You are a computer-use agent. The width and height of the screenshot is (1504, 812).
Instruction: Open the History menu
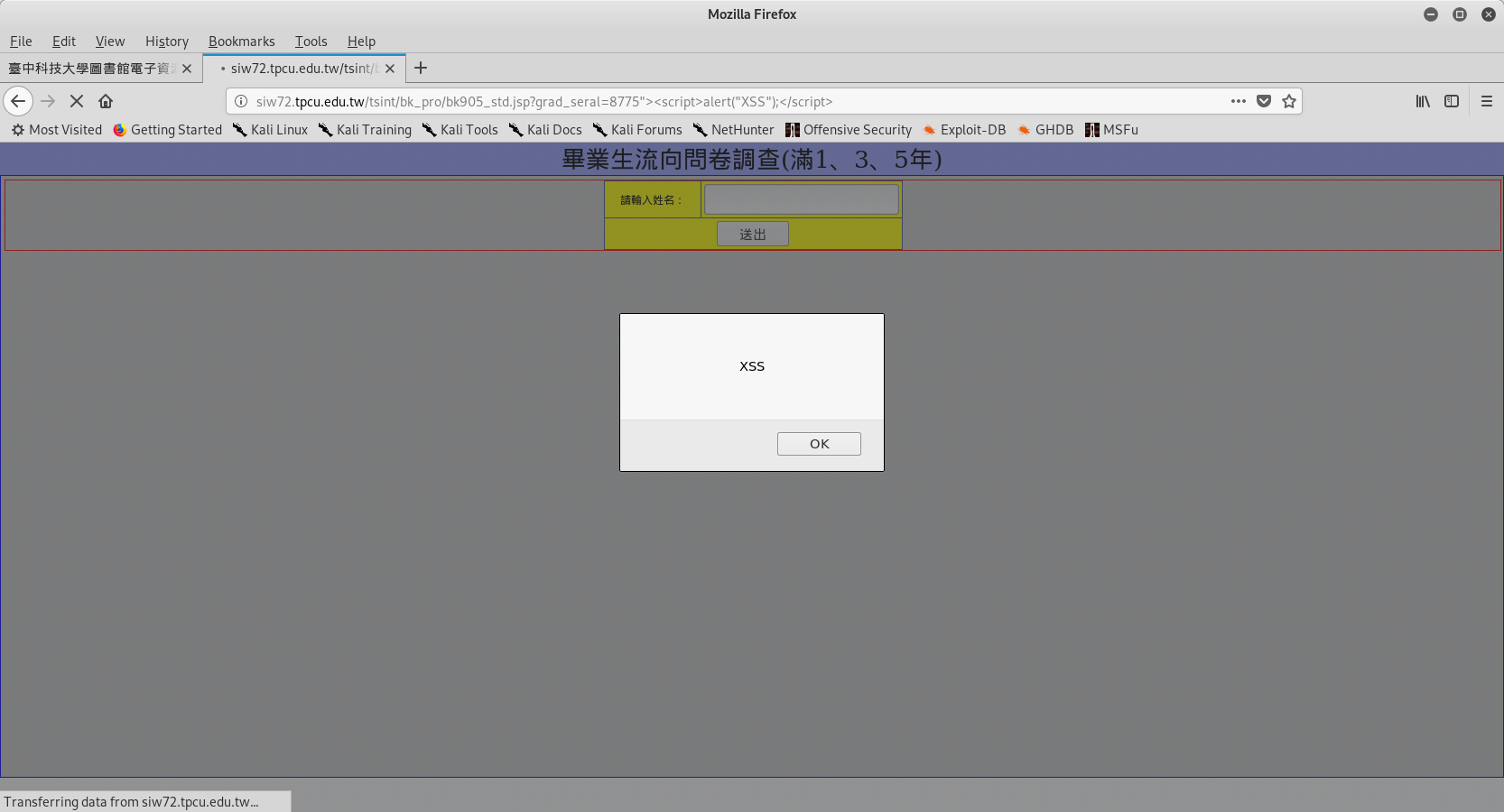(167, 42)
